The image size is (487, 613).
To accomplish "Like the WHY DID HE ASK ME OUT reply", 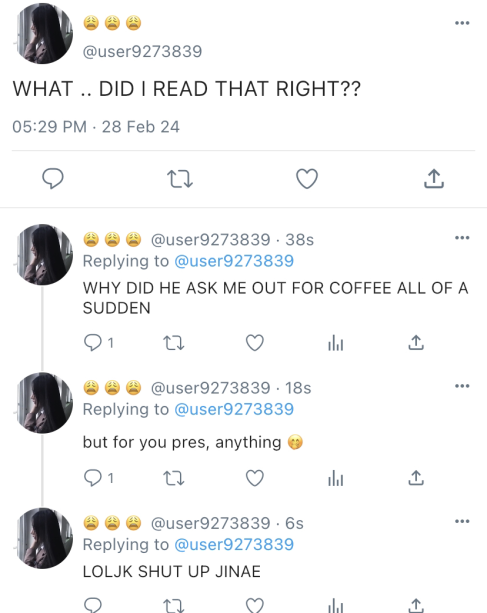I will (255, 343).
